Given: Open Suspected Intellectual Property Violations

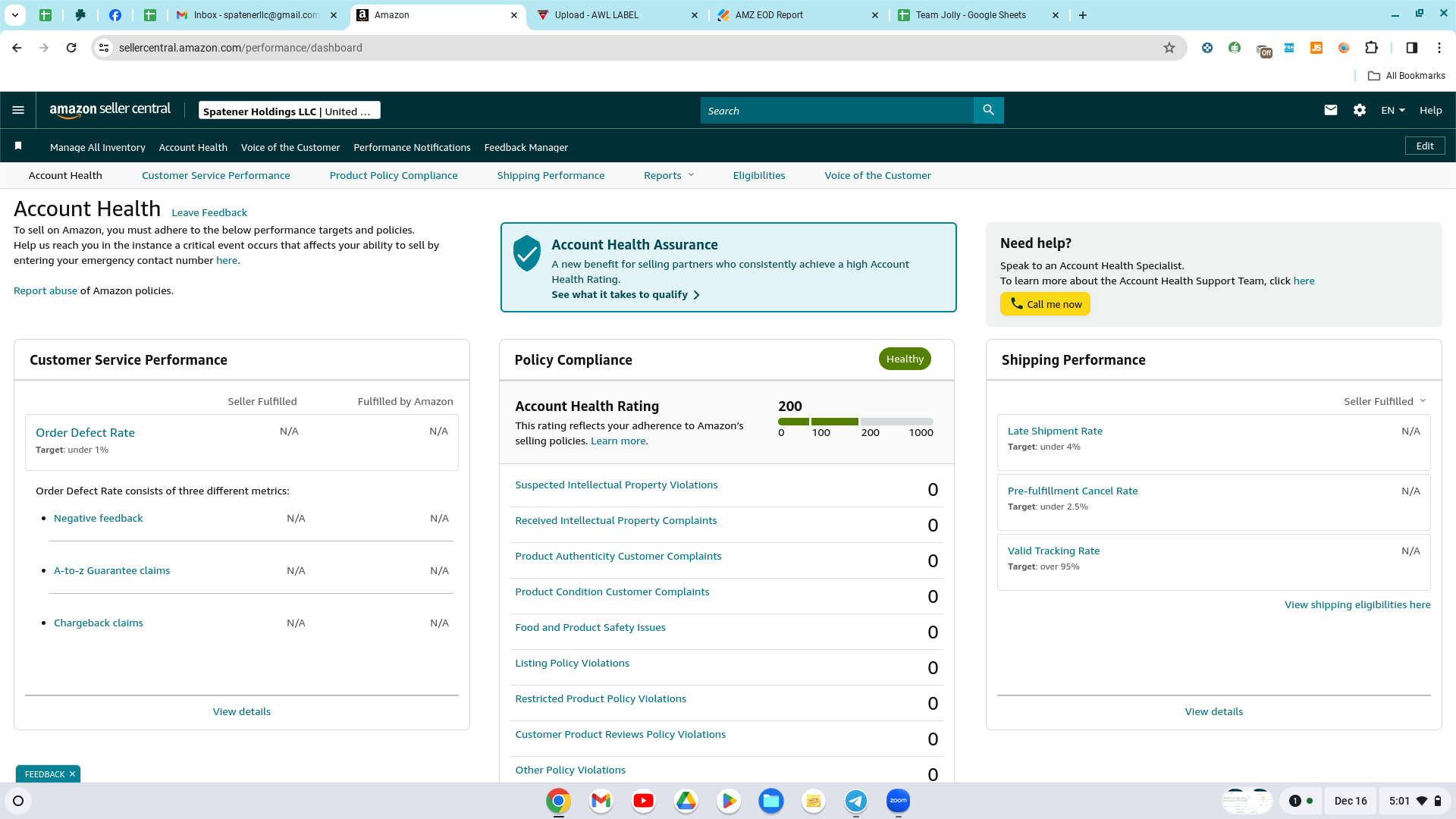Looking at the screenshot, I should (616, 485).
